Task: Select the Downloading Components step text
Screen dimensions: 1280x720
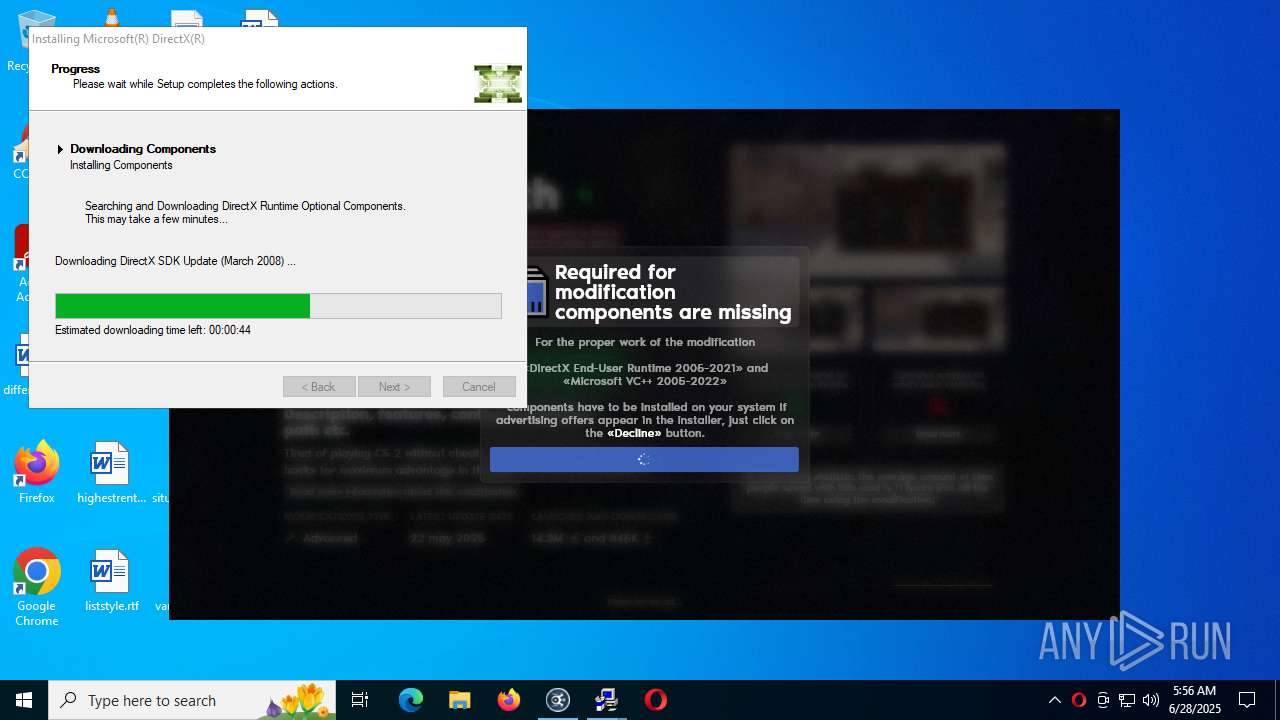Action: pos(143,149)
